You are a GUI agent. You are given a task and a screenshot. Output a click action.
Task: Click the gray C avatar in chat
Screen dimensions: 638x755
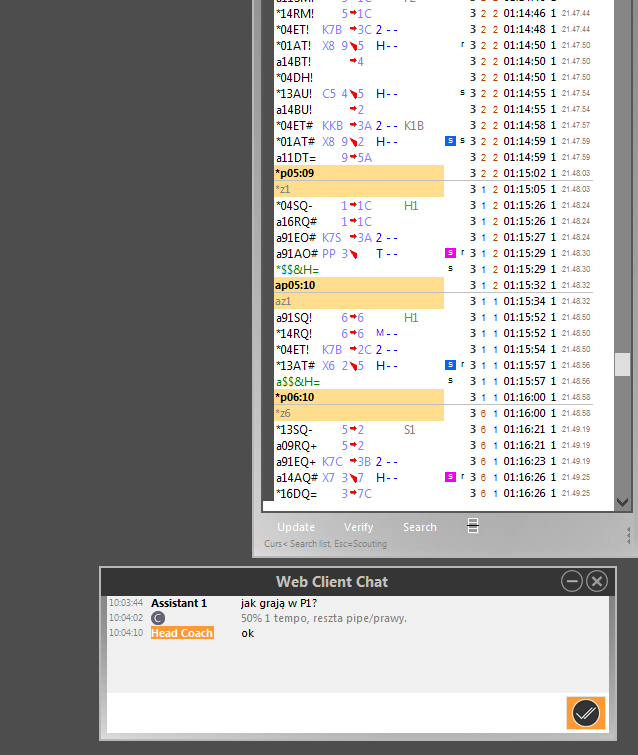pyautogui.click(x=157, y=618)
